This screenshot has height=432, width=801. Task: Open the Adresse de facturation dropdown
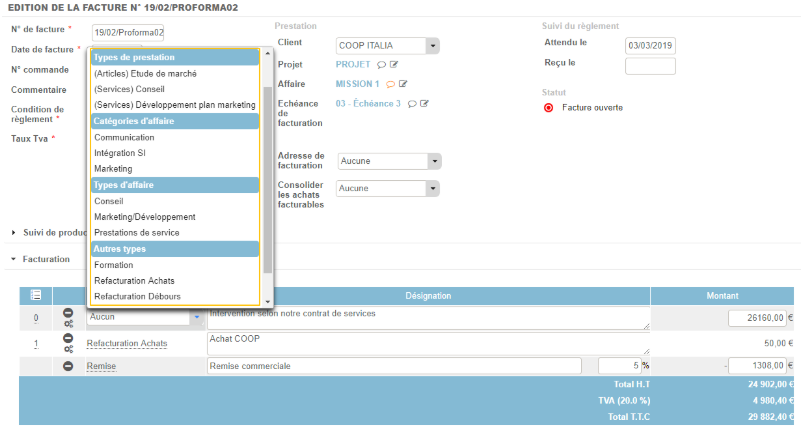click(x=432, y=161)
